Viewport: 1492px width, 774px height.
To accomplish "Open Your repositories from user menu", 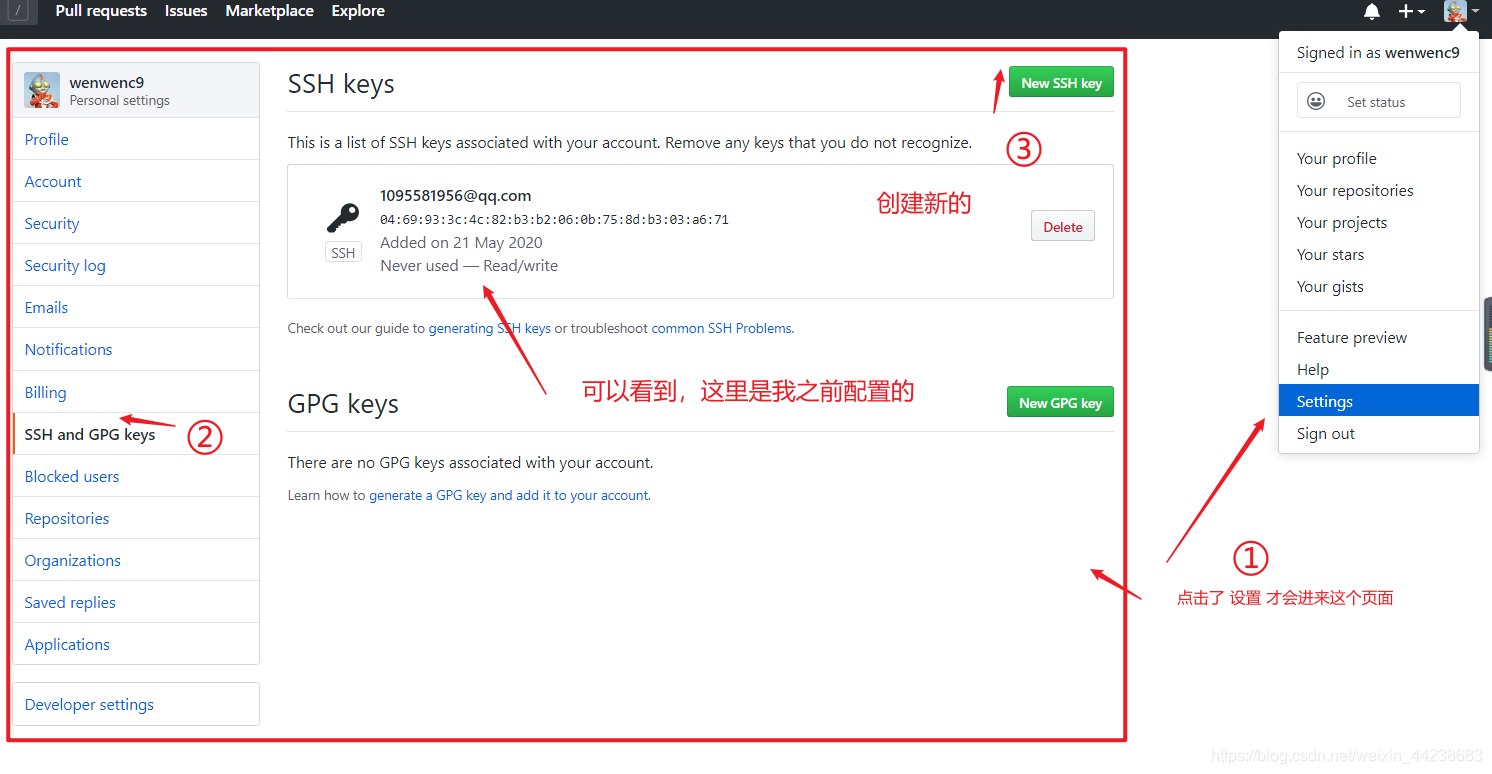I will tap(1379, 190).
